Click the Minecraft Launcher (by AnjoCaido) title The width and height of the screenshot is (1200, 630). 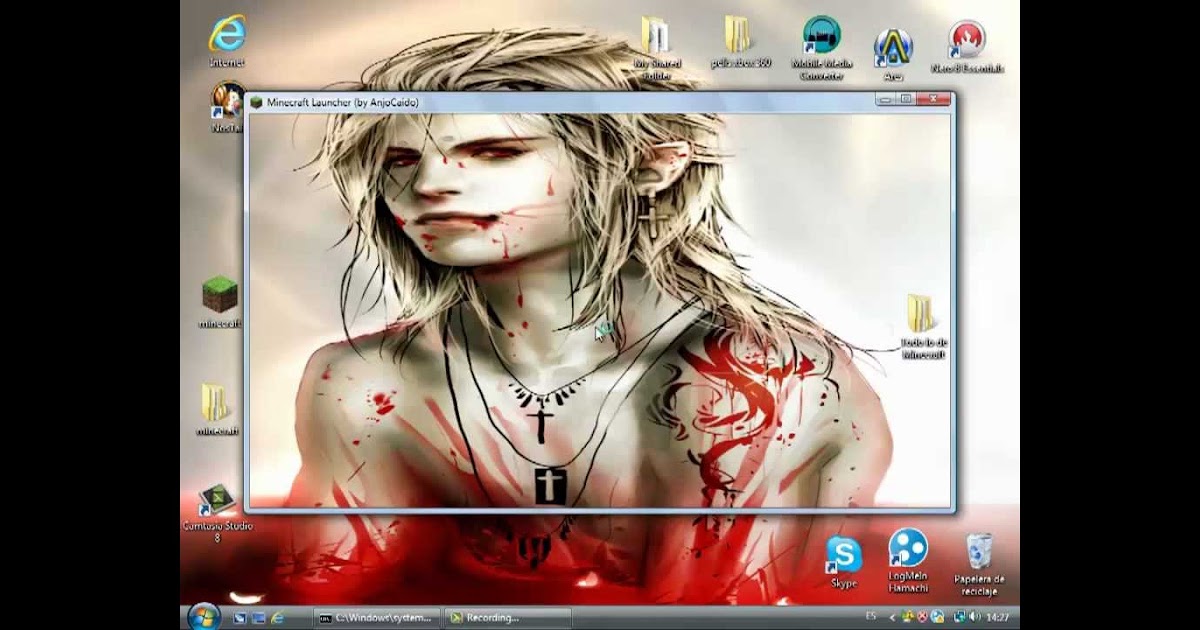coord(342,102)
